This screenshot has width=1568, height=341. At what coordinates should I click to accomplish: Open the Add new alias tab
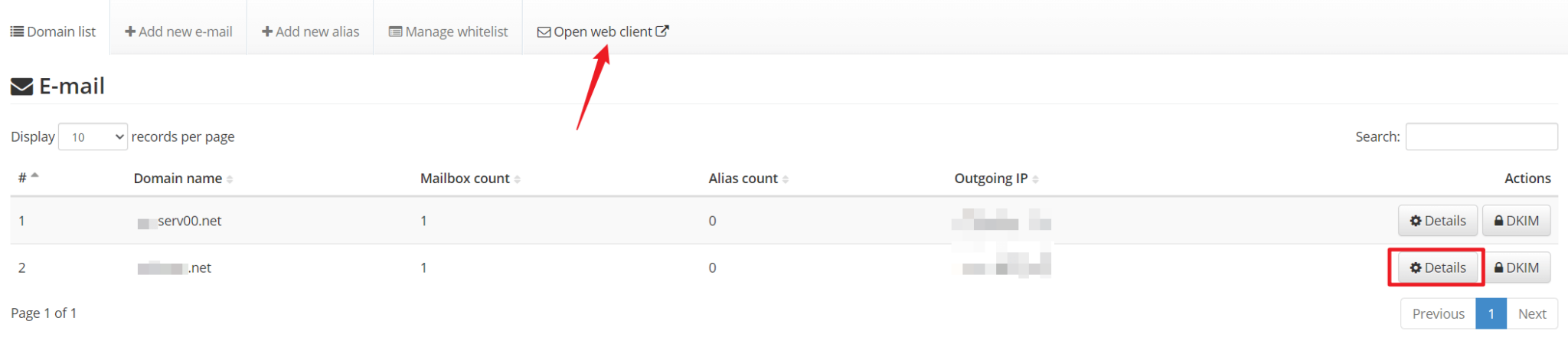coord(310,31)
